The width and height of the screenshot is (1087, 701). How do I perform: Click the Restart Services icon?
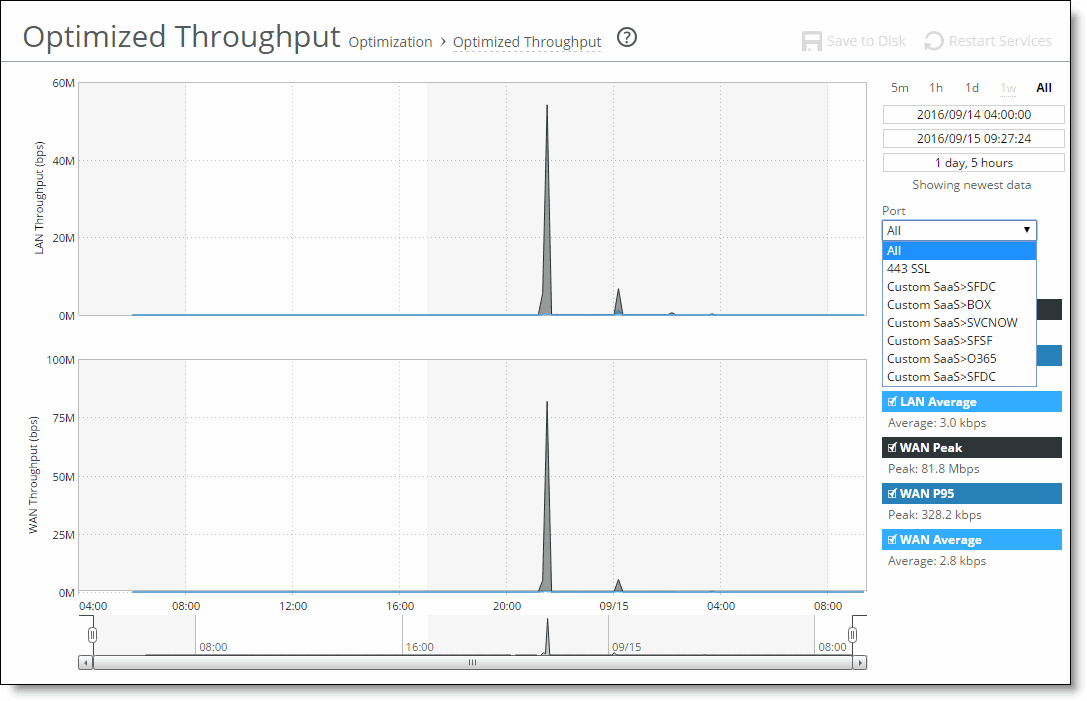click(x=933, y=41)
